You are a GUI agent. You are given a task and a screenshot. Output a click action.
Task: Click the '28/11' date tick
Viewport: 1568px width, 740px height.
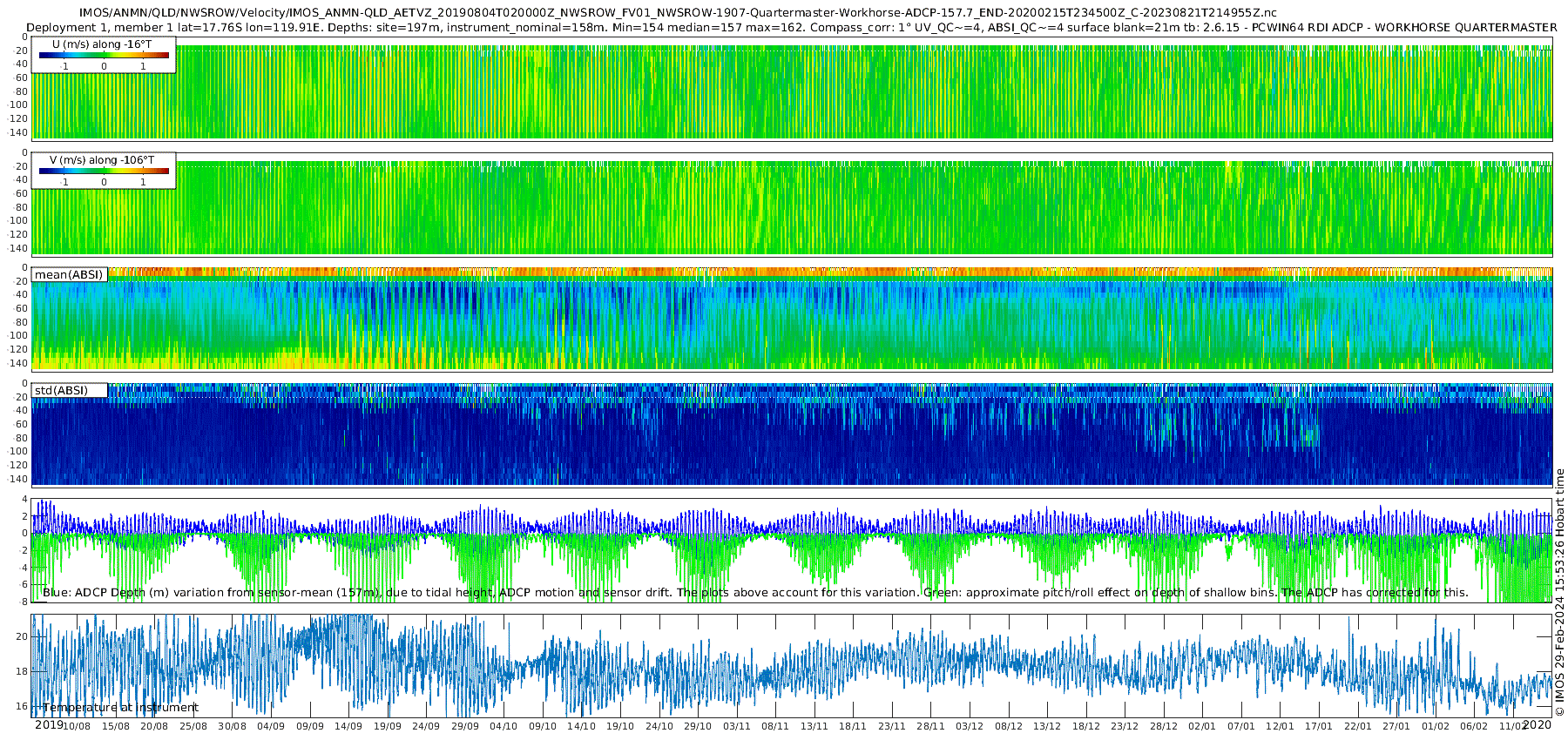coord(930,726)
